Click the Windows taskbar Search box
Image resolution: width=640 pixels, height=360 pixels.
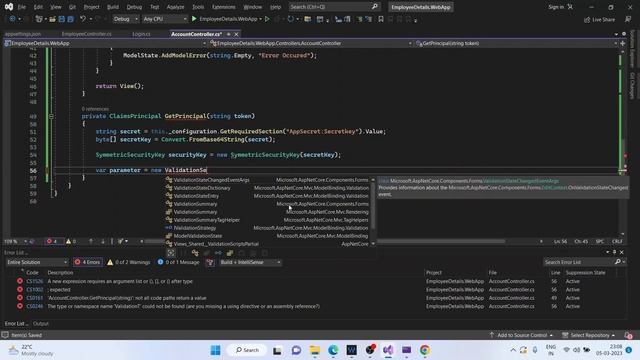(x=248, y=350)
